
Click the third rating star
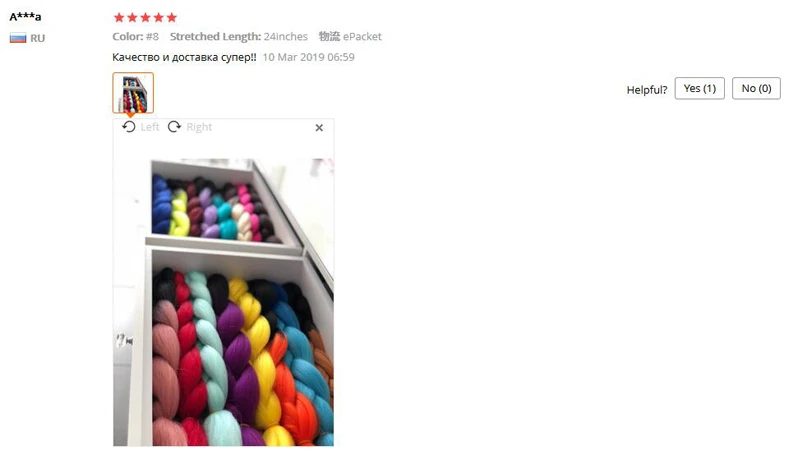pyautogui.click(x=145, y=18)
